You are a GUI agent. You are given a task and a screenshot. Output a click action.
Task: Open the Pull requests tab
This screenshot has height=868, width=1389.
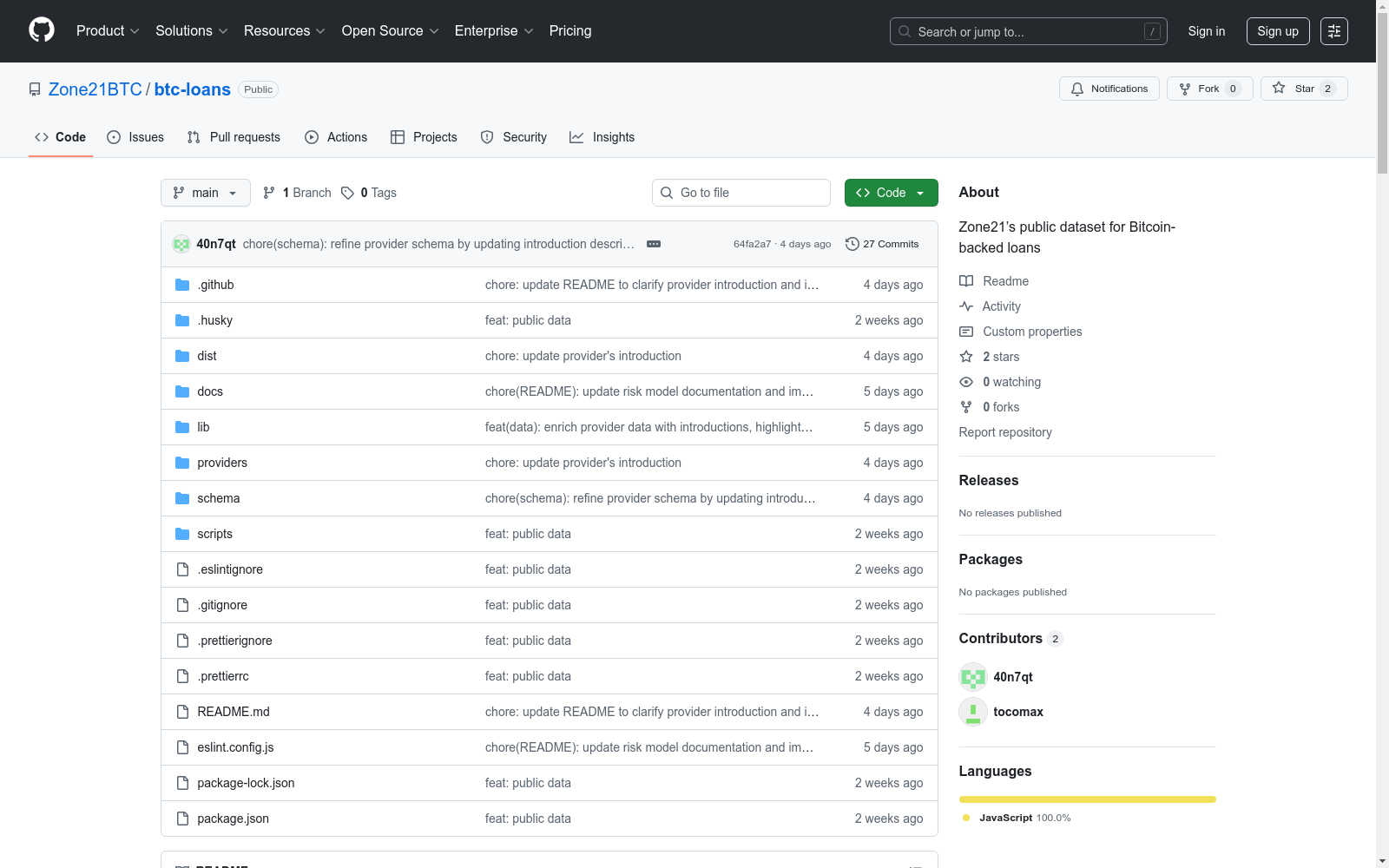tap(234, 137)
